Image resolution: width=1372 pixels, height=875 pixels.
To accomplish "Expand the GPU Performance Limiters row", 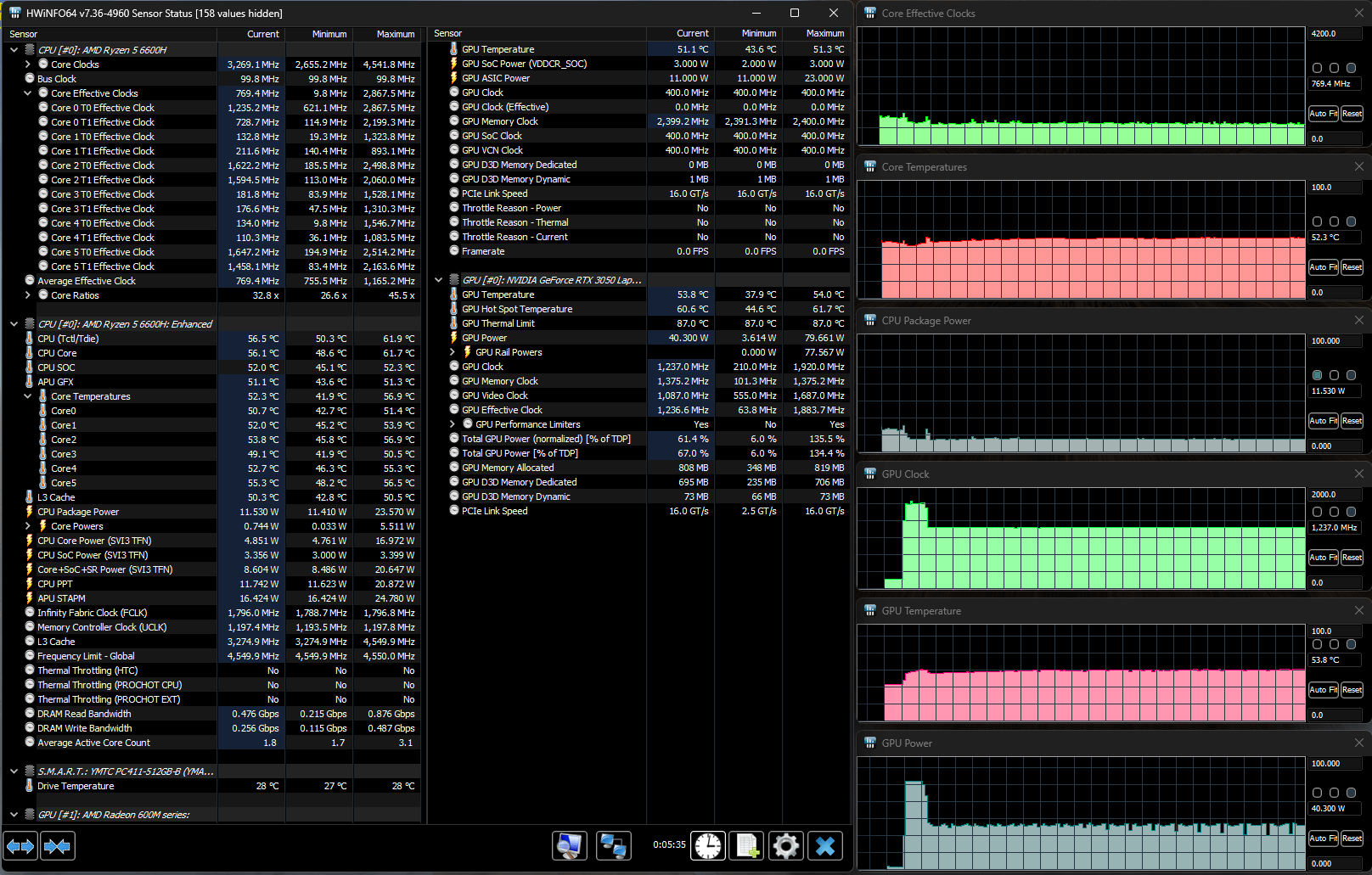I will pos(452,424).
